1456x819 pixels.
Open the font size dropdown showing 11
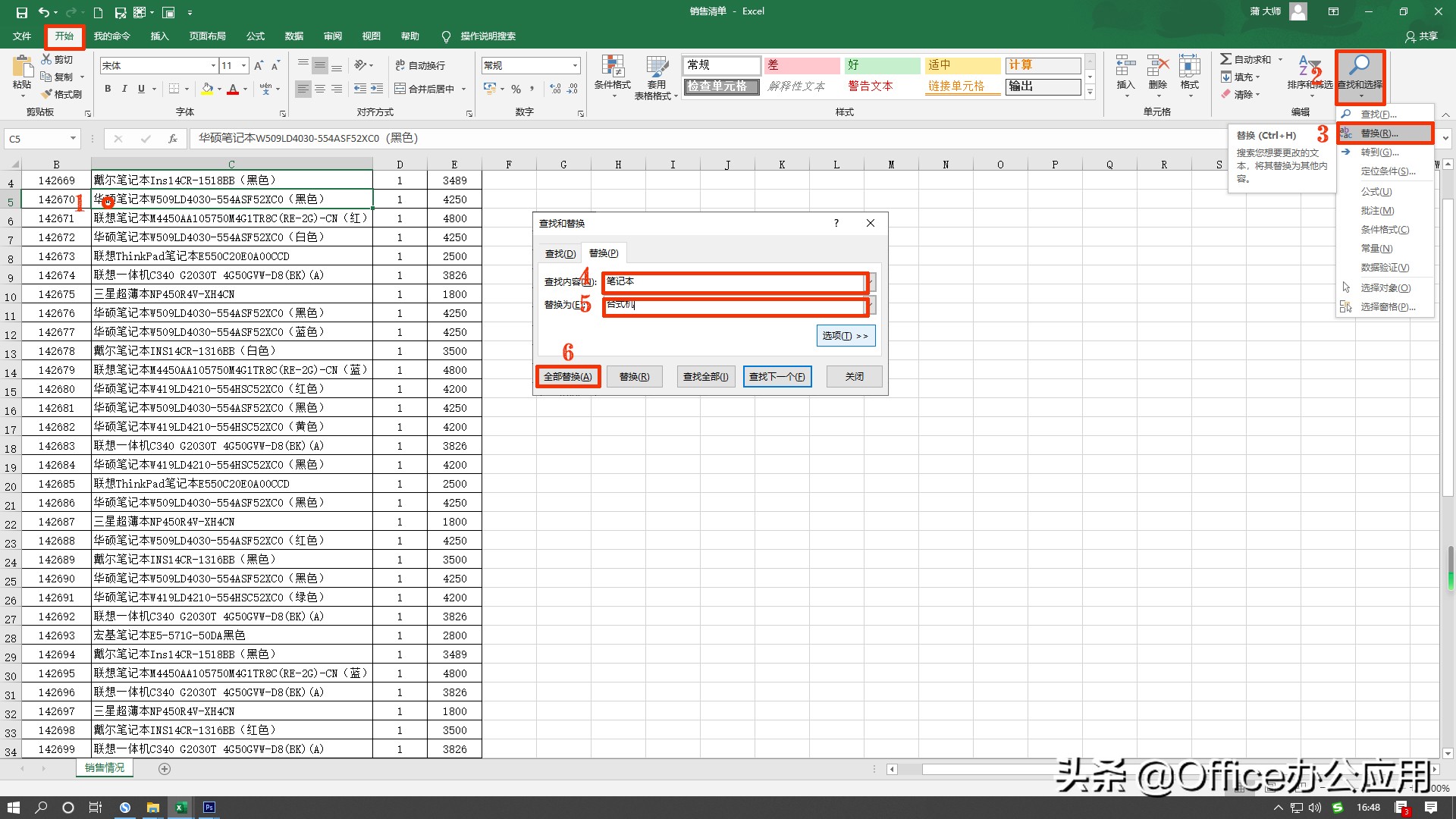(243, 66)
